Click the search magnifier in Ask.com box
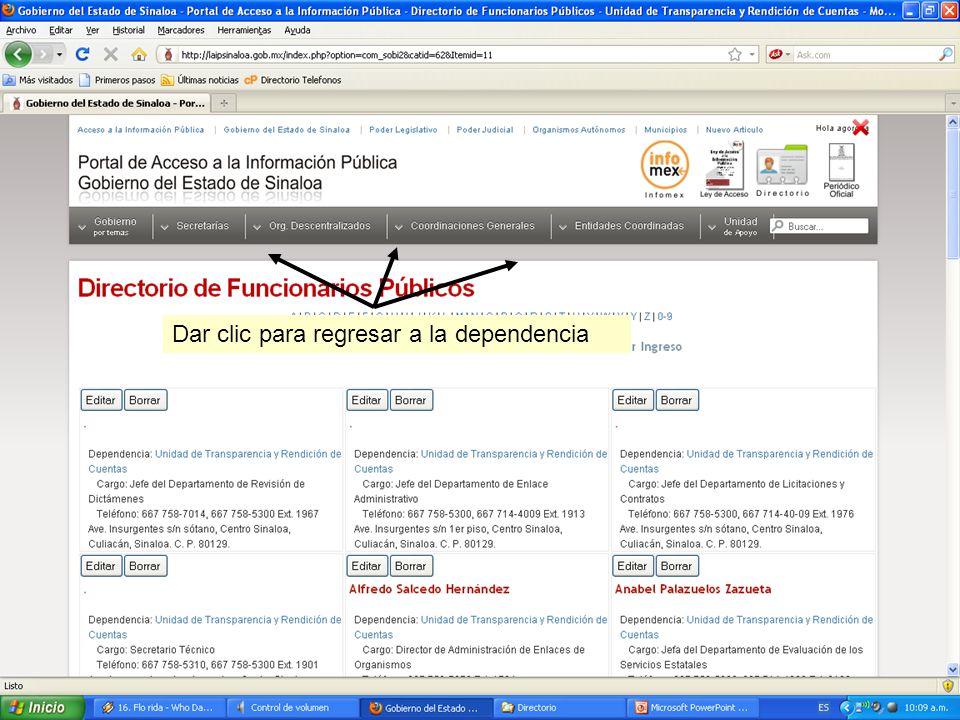960x720 pixels. 946,54
